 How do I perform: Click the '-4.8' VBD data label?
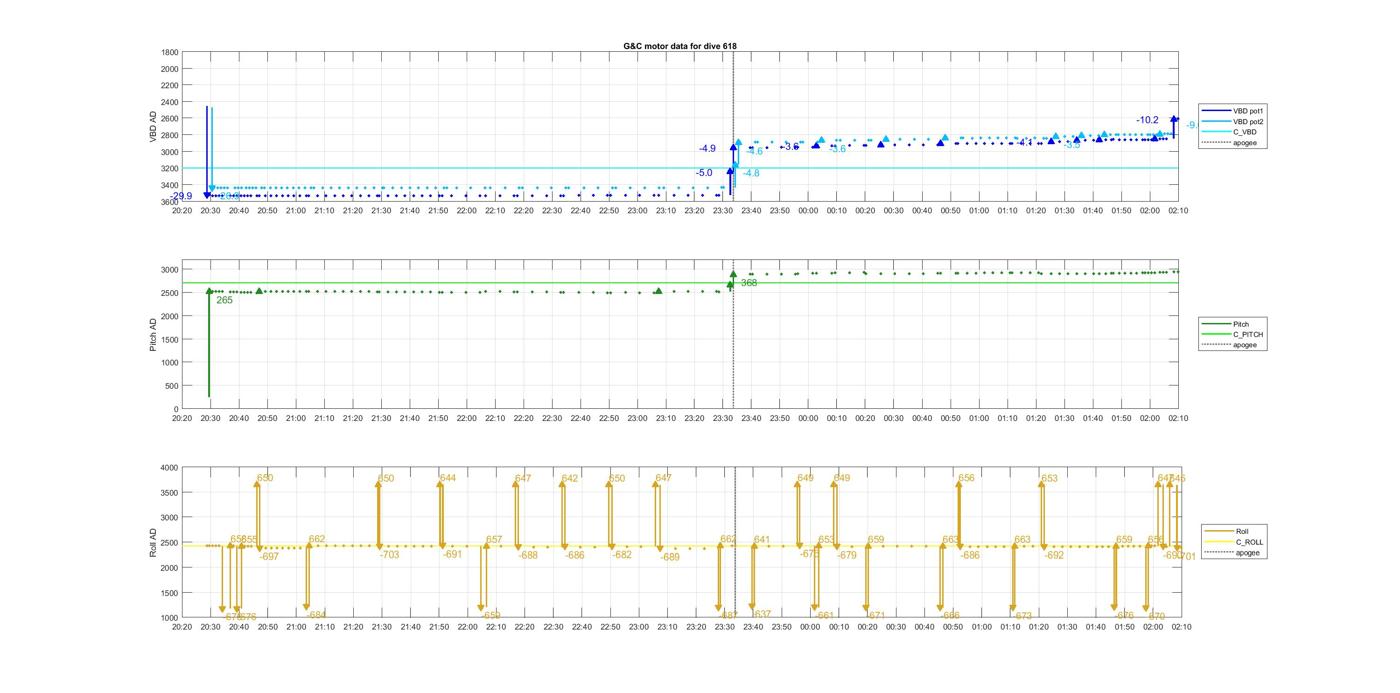[751, 173]
